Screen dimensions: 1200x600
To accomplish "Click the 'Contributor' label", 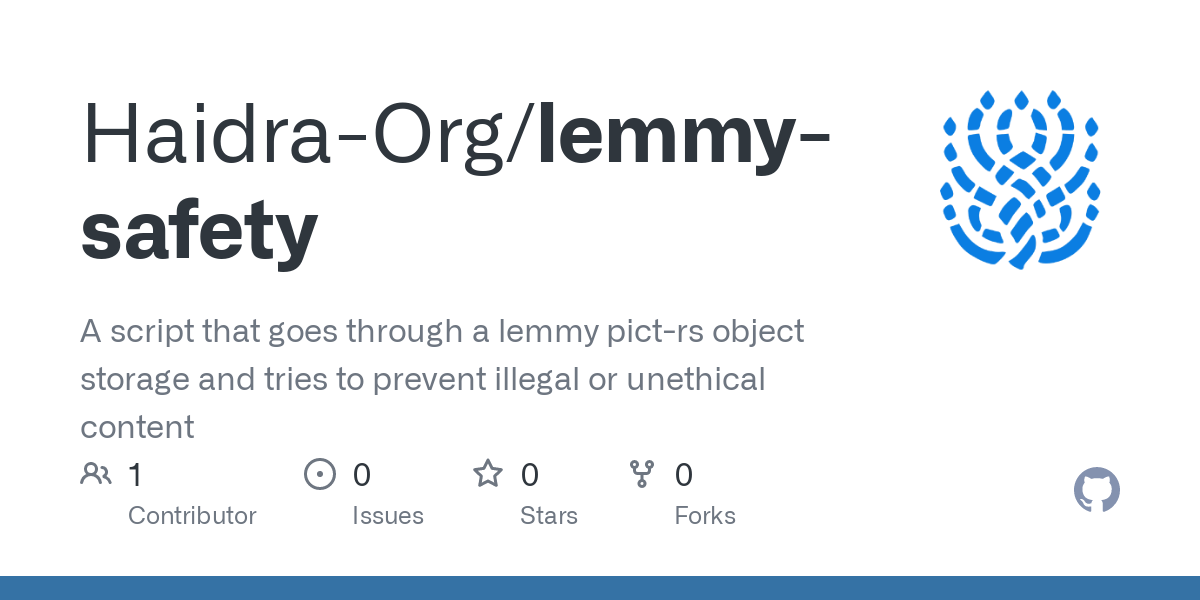I will [x=192, y=516].
